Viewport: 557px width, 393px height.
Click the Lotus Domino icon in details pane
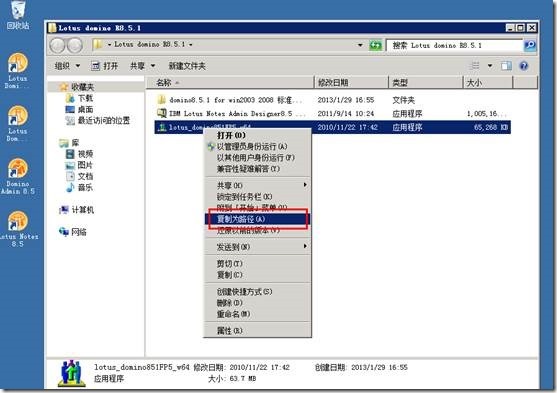[x=72, y=373]
